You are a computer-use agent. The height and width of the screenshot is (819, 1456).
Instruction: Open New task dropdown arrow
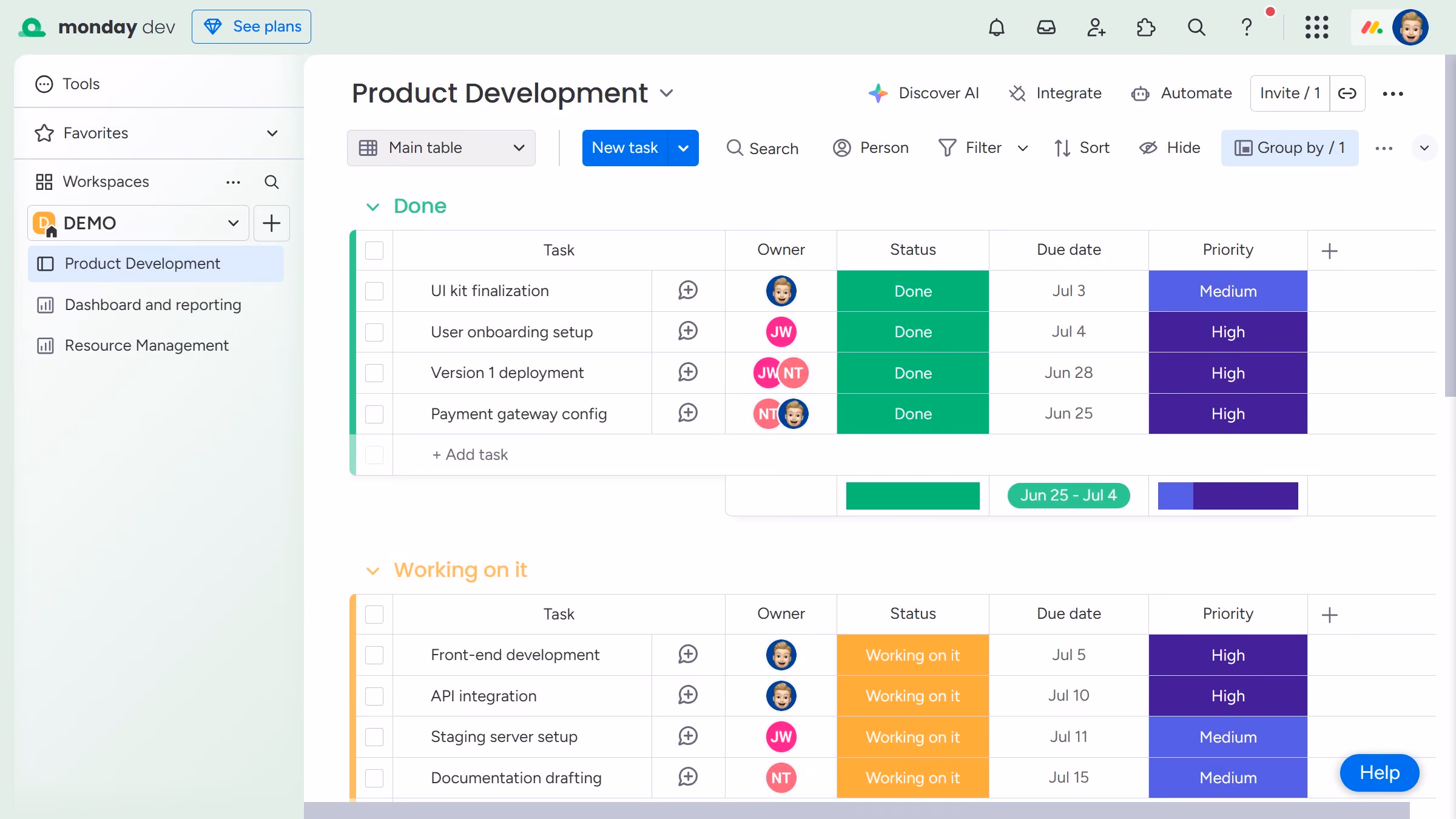click(683, 148)
